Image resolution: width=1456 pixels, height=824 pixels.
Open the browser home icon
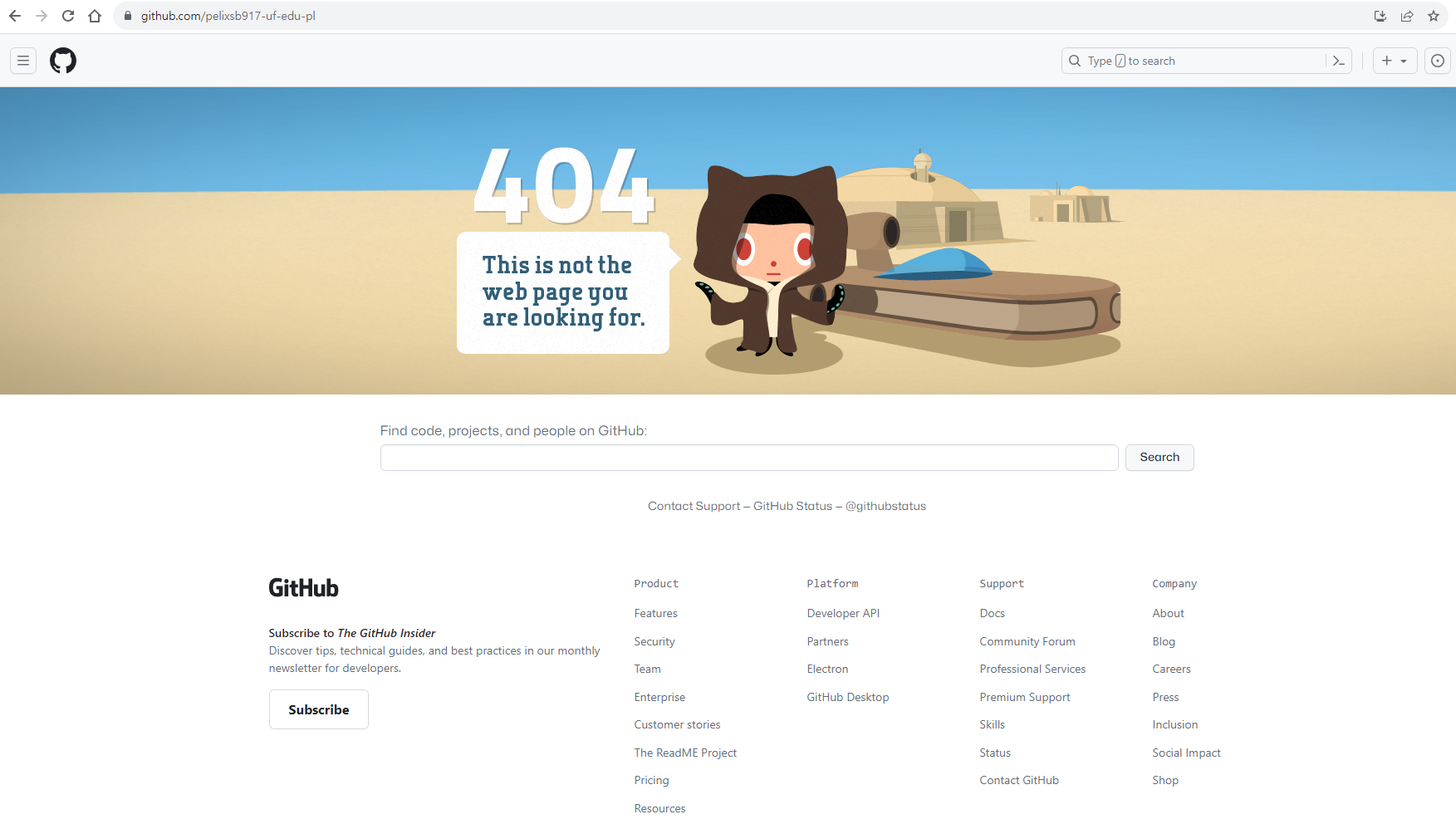pos(95,16)
